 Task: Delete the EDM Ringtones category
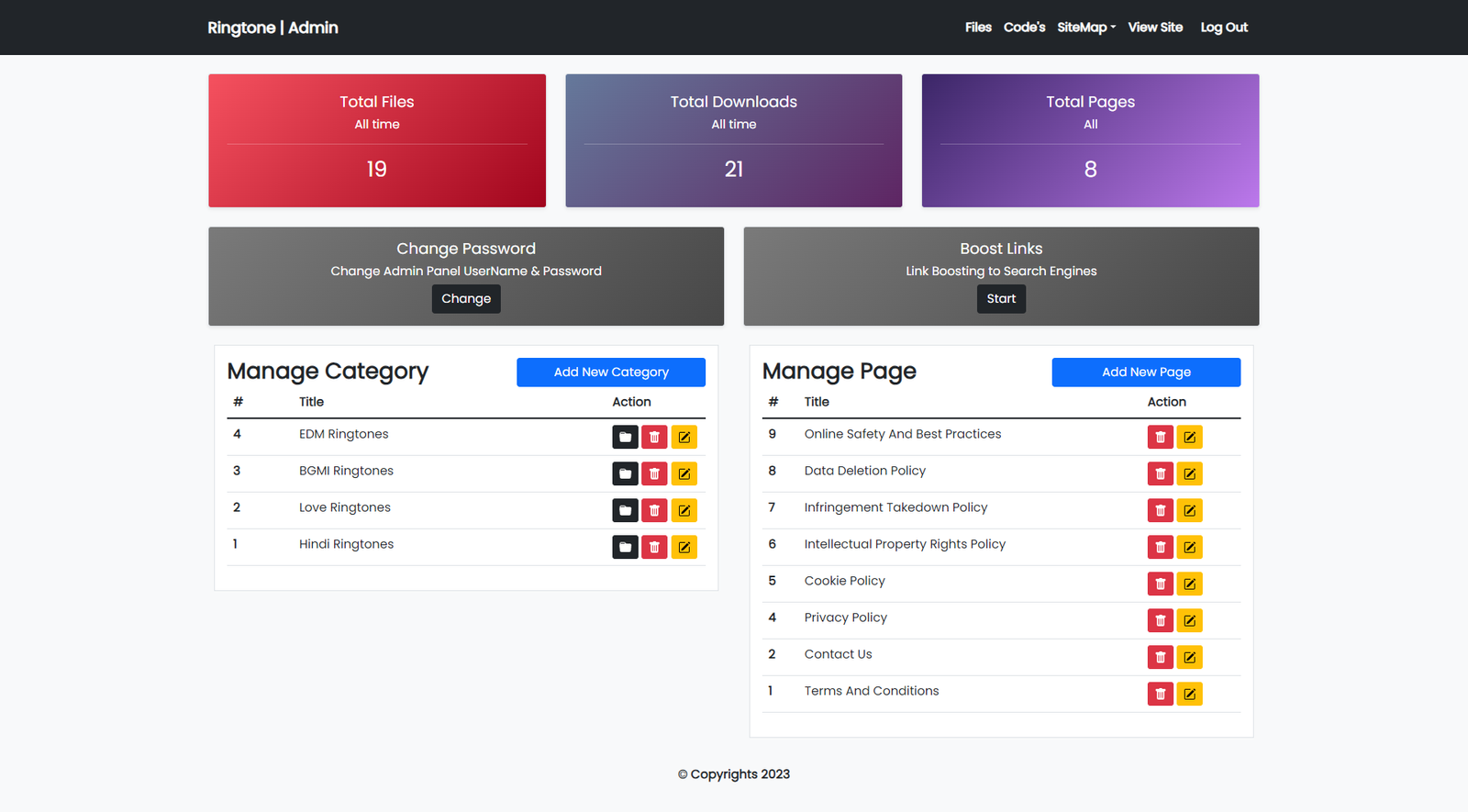(654, 437)
